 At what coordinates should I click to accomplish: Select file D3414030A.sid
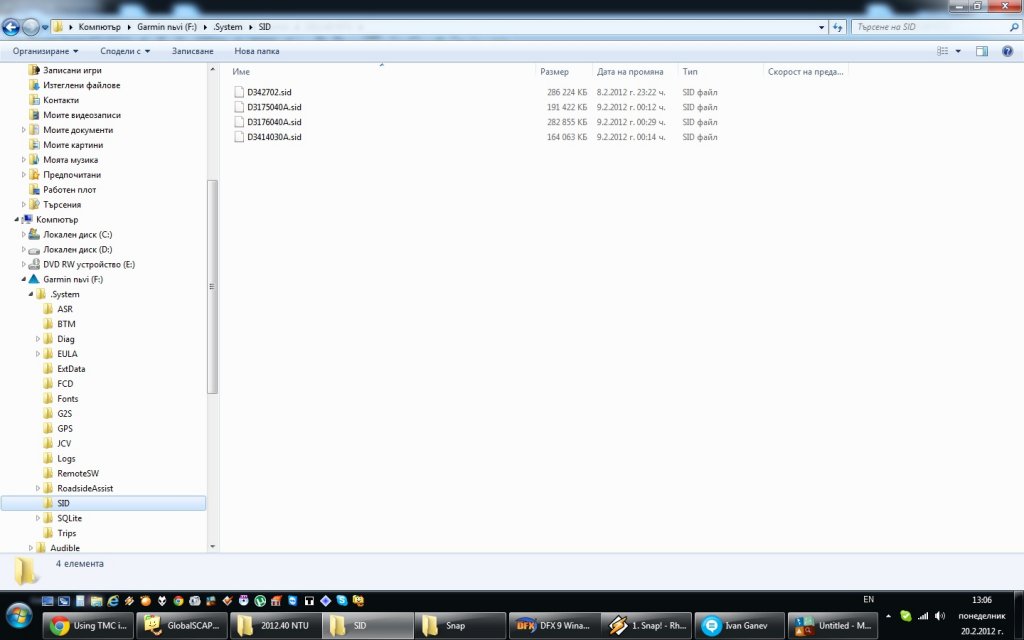(x=274, y=137)
